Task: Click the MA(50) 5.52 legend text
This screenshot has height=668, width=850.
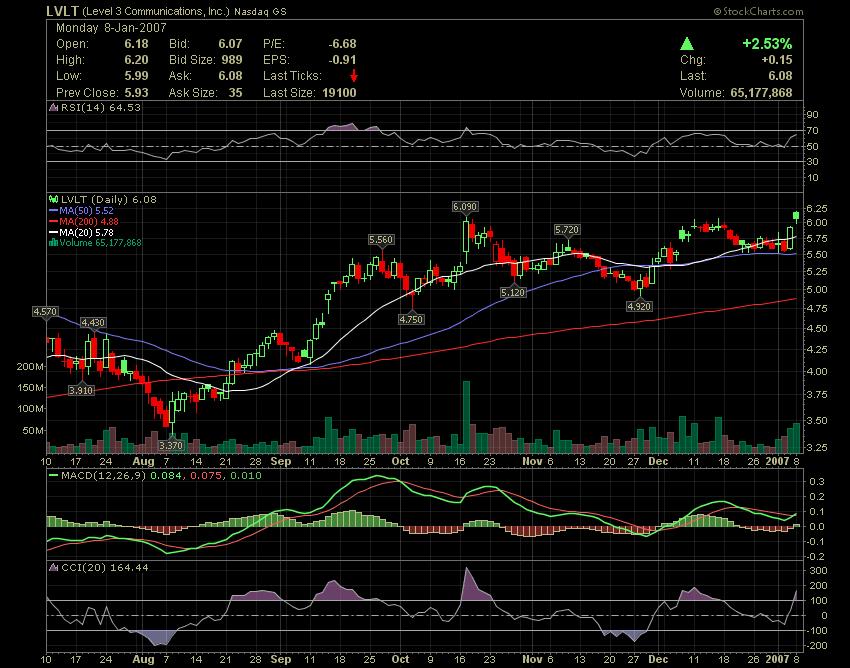Action: pyautogui.click(x=87, y=210)
